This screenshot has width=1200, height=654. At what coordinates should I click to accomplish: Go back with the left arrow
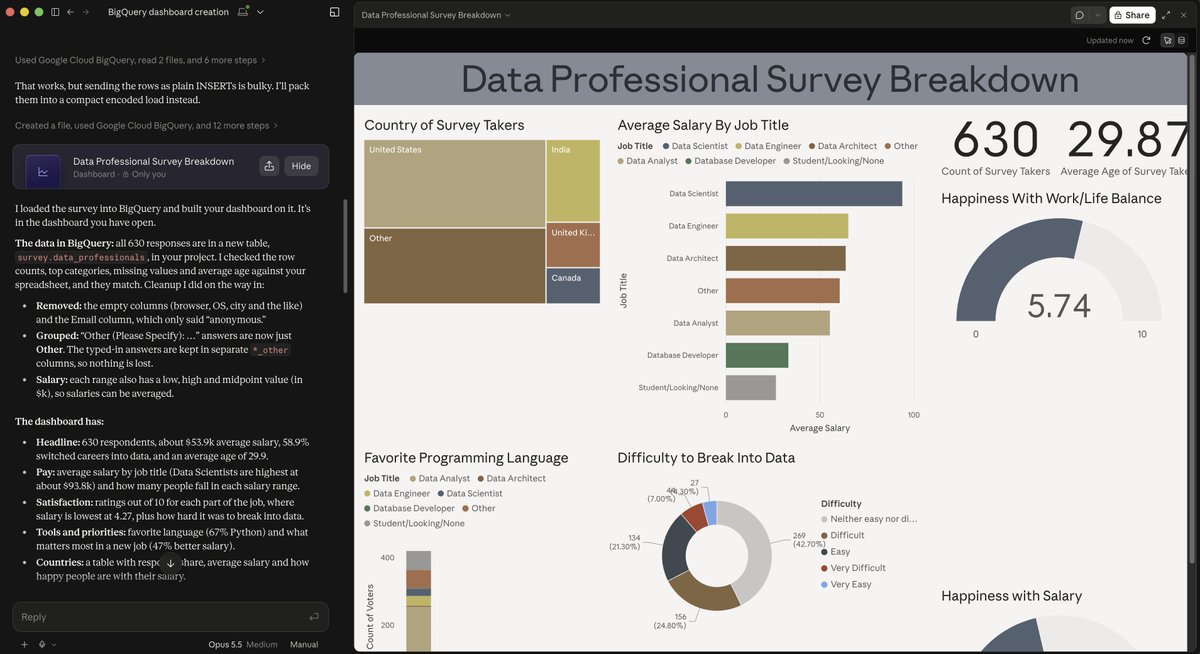(70, 12)
